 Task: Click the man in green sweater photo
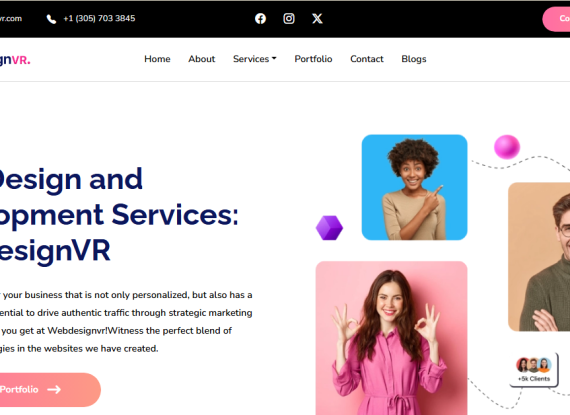539,257
